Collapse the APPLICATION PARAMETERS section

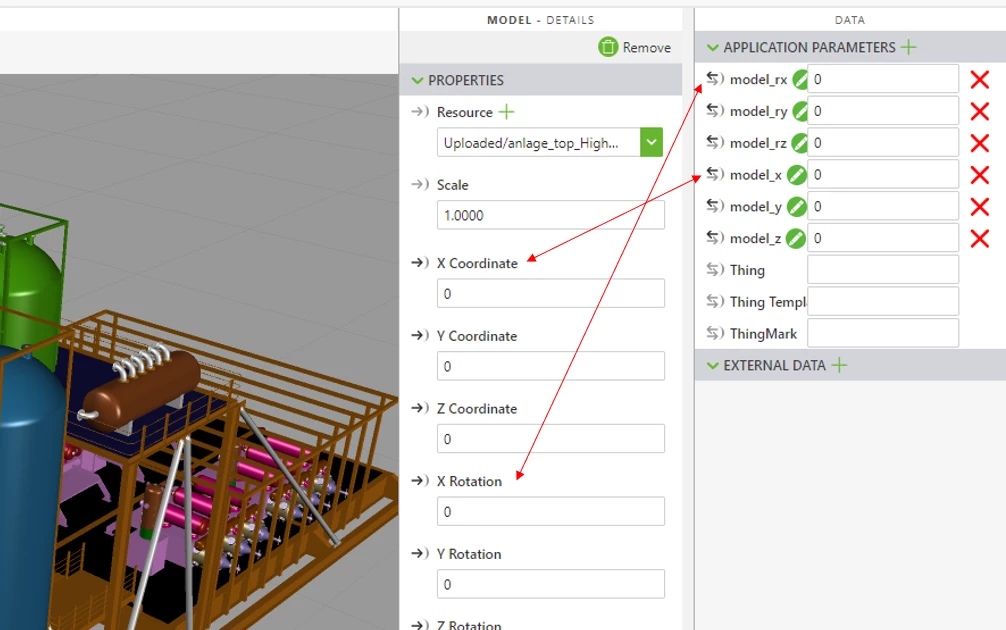coord(713,47)
